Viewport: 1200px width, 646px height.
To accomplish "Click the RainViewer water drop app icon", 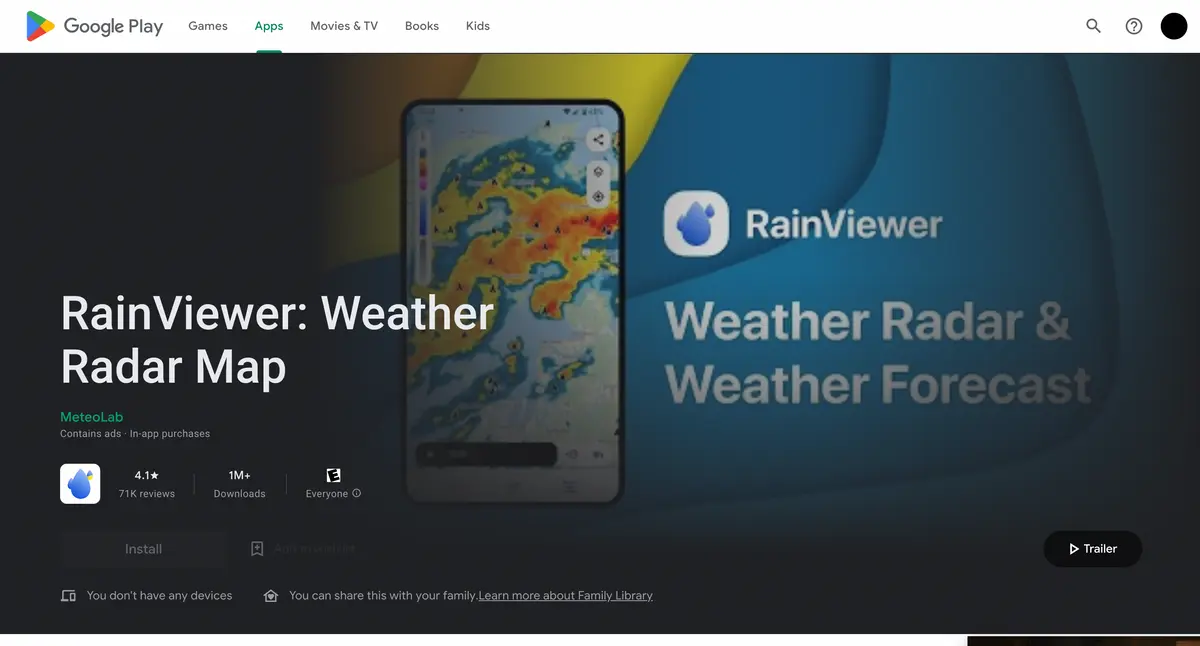I will click(80, 484).
